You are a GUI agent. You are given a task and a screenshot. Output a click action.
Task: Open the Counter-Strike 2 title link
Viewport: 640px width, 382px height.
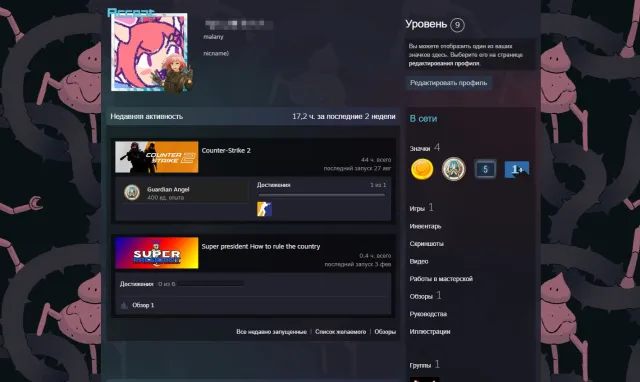(226, 151)
